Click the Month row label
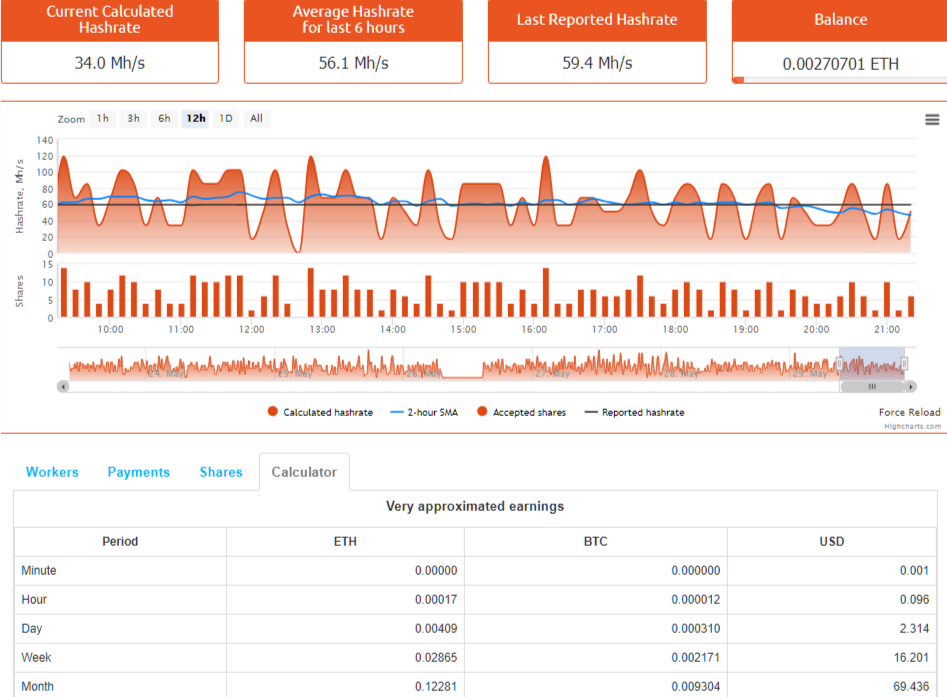 (x=37, y=686)
